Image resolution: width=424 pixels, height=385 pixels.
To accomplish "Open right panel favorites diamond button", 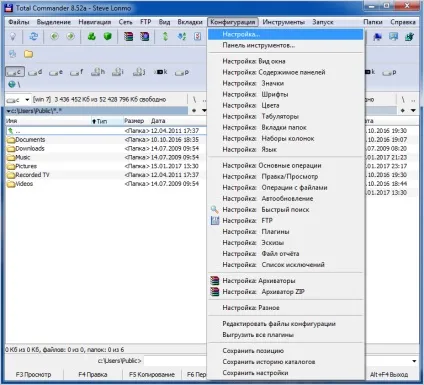I will tap(403, 110).
